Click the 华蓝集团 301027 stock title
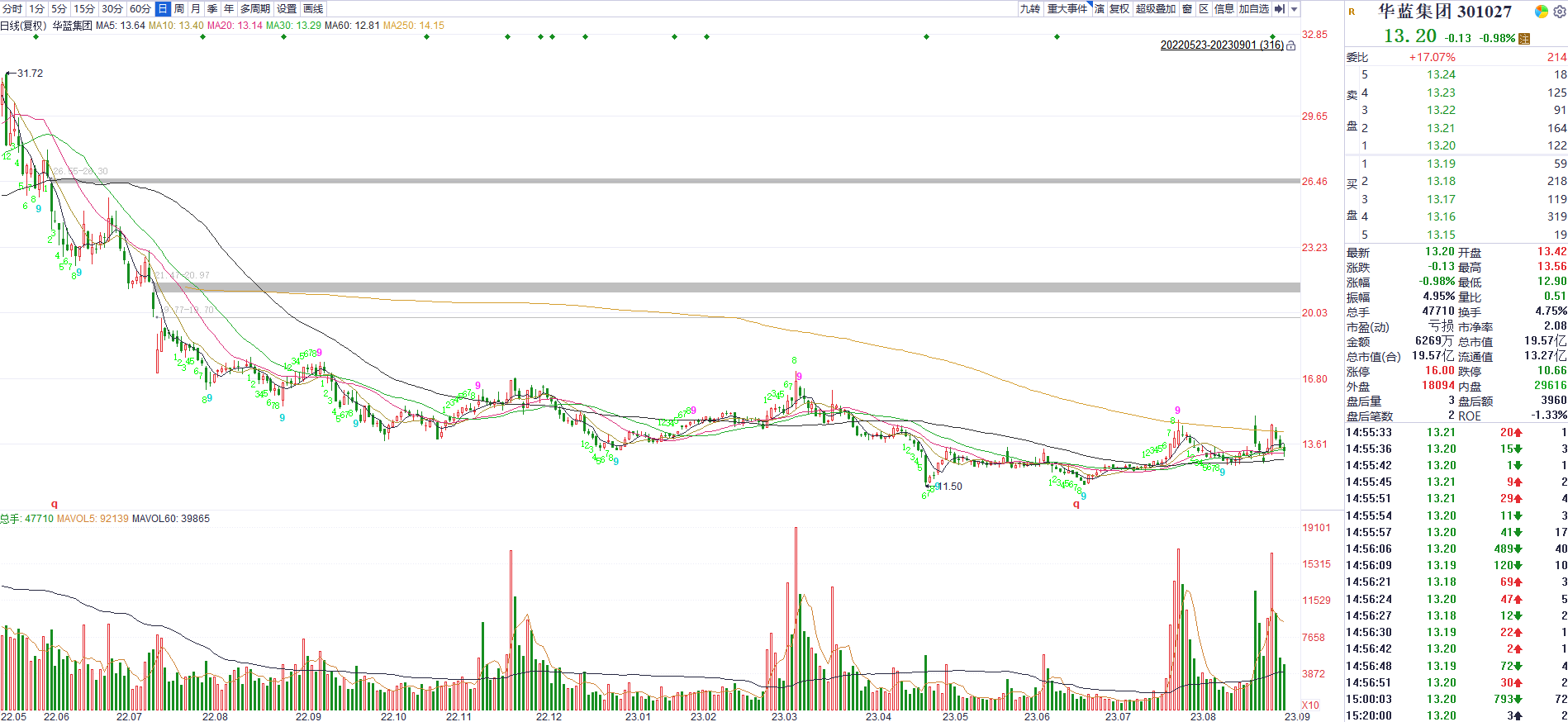 [x=1445, y=12]
